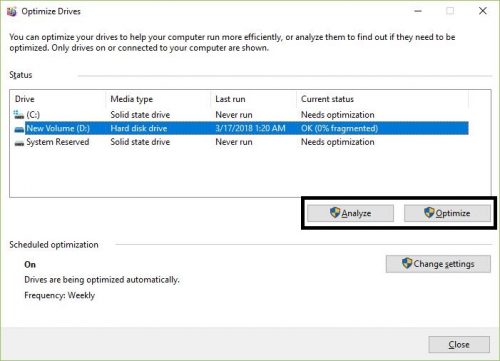500x361 pixels.
Task: Close the window with the X button
Action: click(483, 11)
